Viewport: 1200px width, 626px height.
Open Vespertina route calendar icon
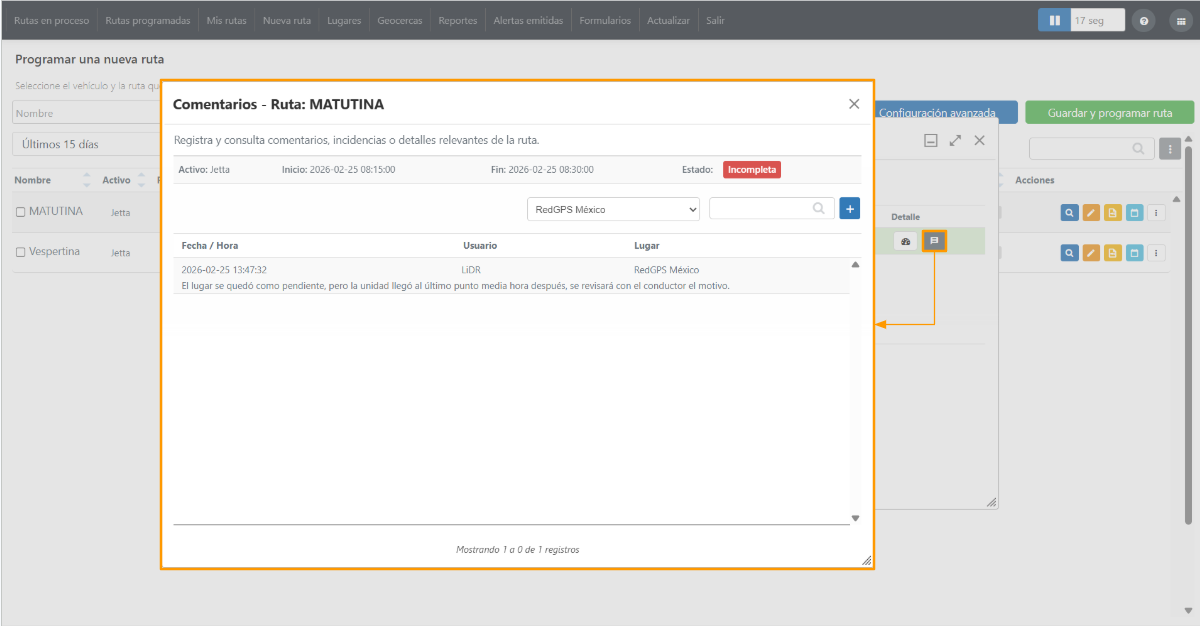(1135, 252)
